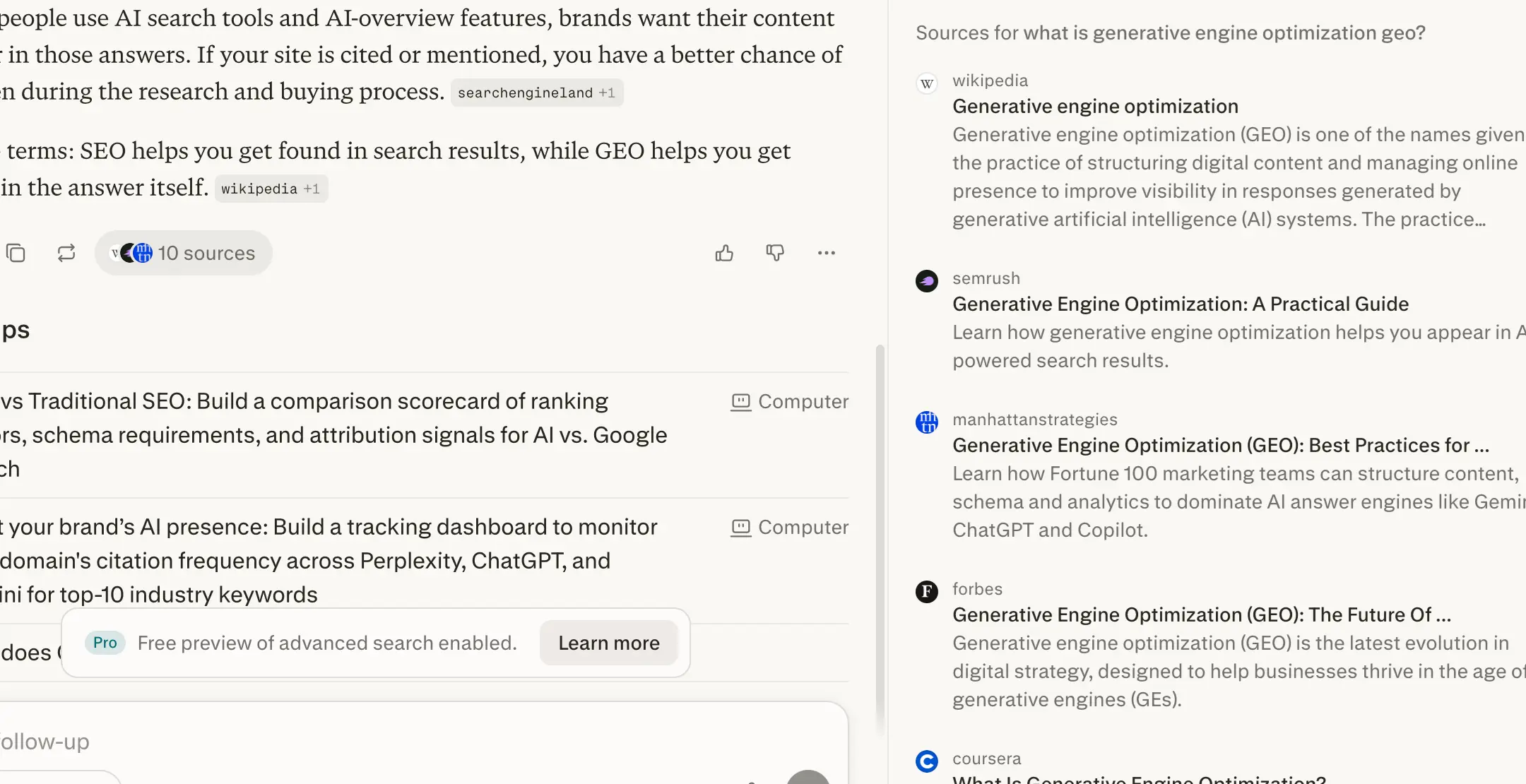The image size is (1526, 784).
Task: Give a thumbs up to the answer
Action: pos(724,253)
